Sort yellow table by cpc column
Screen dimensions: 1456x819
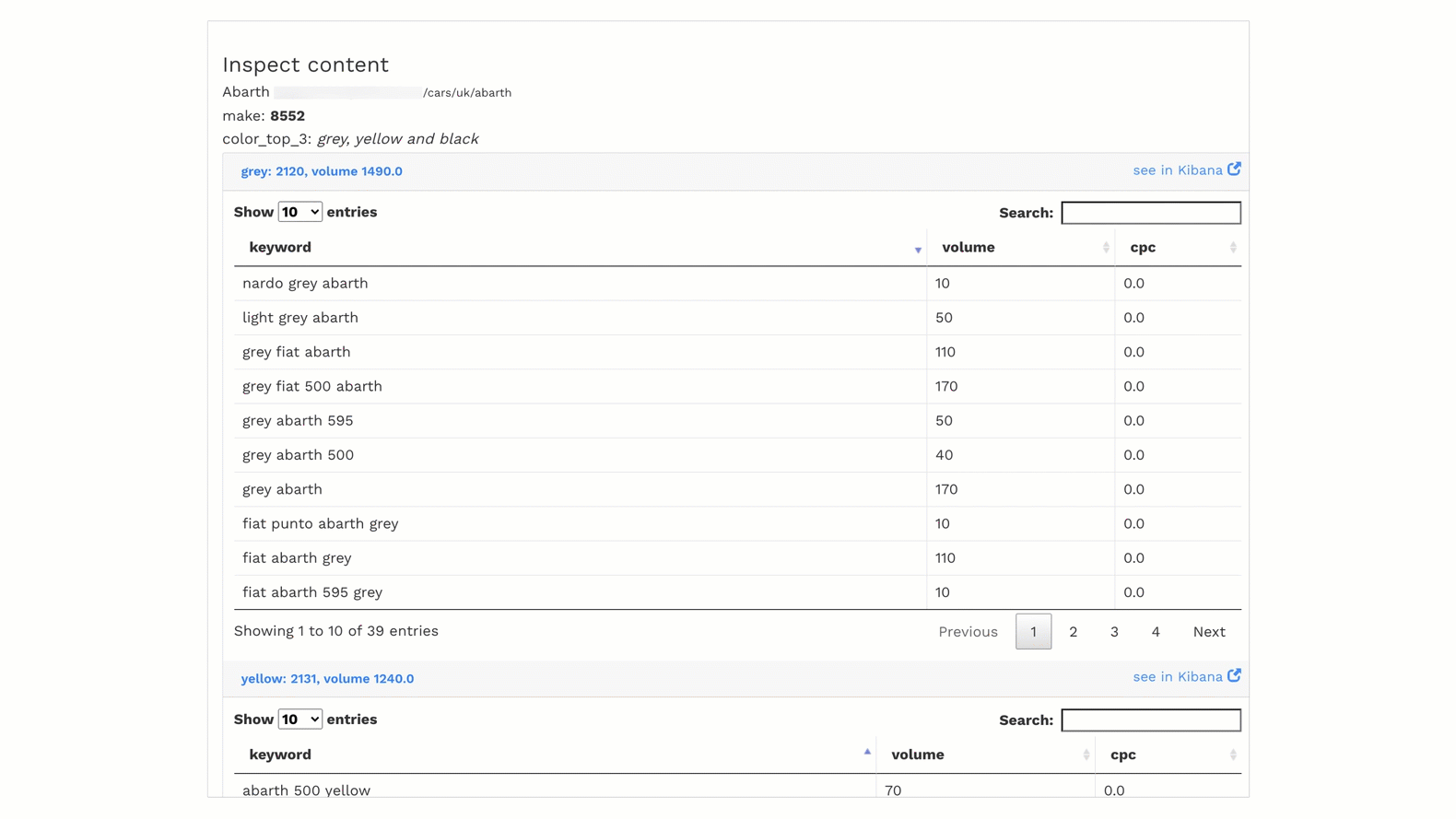(1168, 755)
